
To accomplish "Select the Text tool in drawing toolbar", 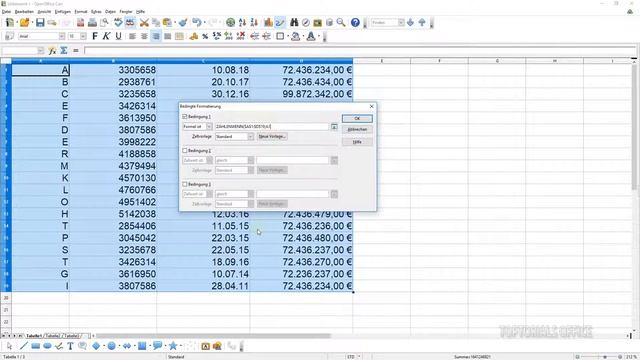I will pyautogui.click(x=70, y=346).
